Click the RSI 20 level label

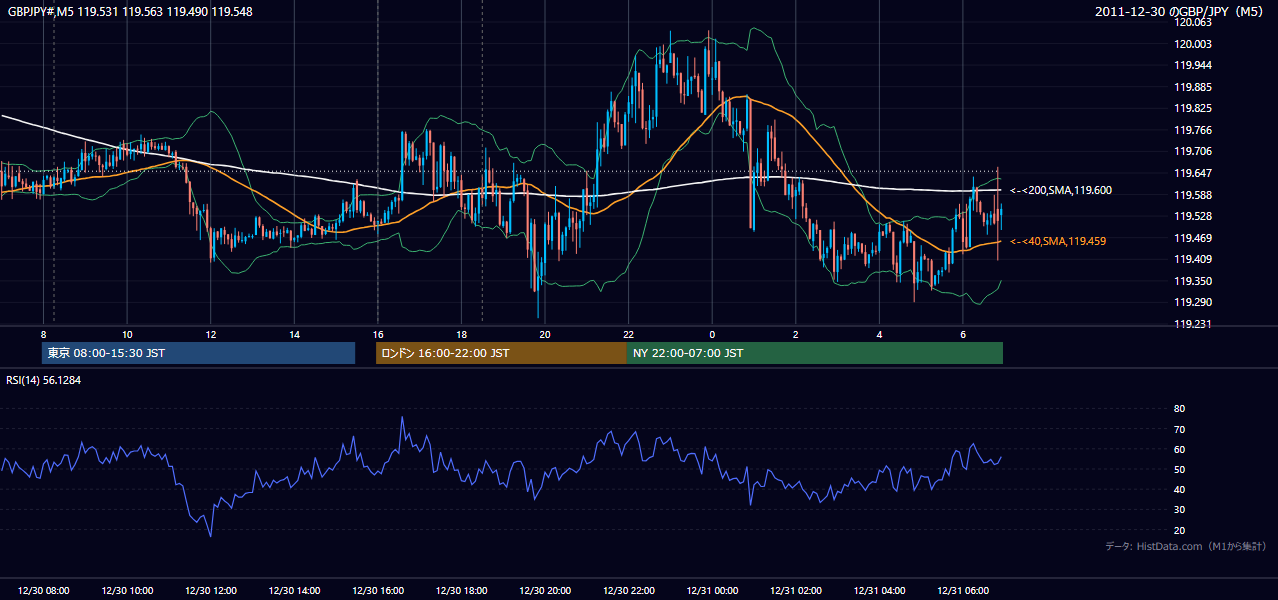tap(1179, 530)
